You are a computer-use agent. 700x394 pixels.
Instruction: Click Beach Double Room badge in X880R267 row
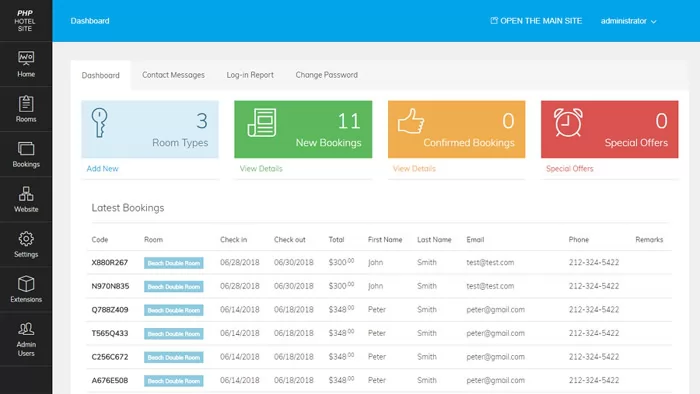point(174,263)
